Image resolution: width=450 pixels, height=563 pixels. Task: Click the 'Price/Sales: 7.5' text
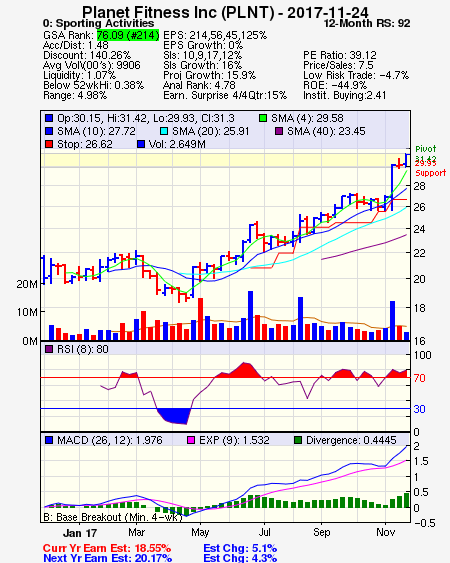point(338,65)
